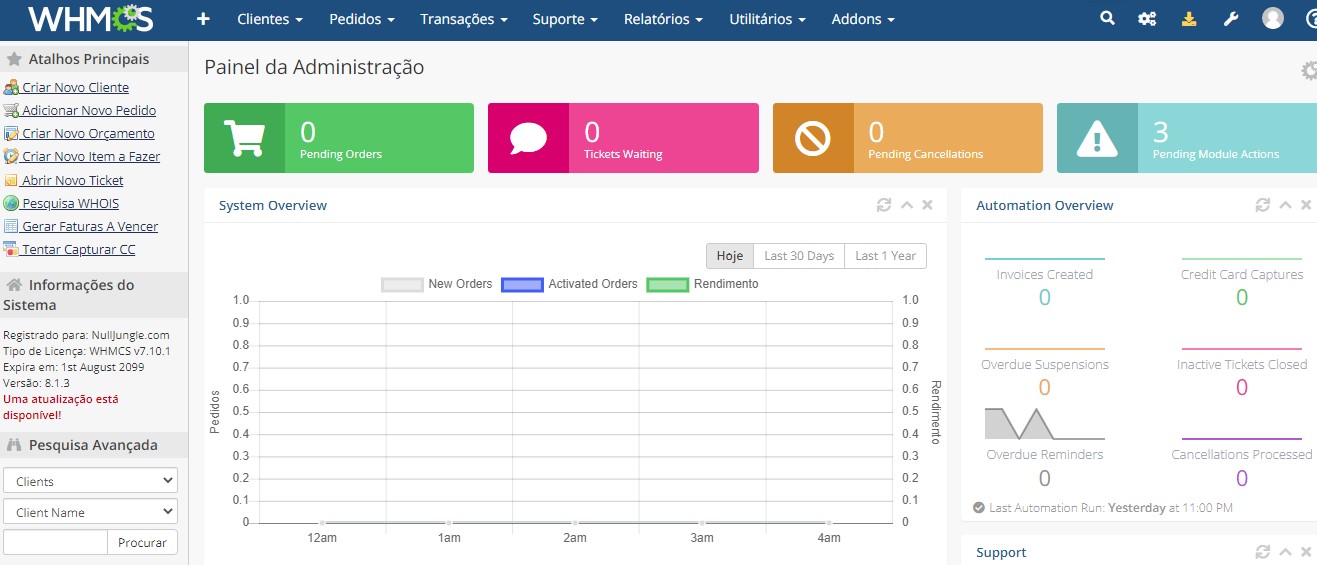The width and height of the screenshot is (1317, 565).
Task: Open the Clients search type dropdown
Action: click(90, 481)
